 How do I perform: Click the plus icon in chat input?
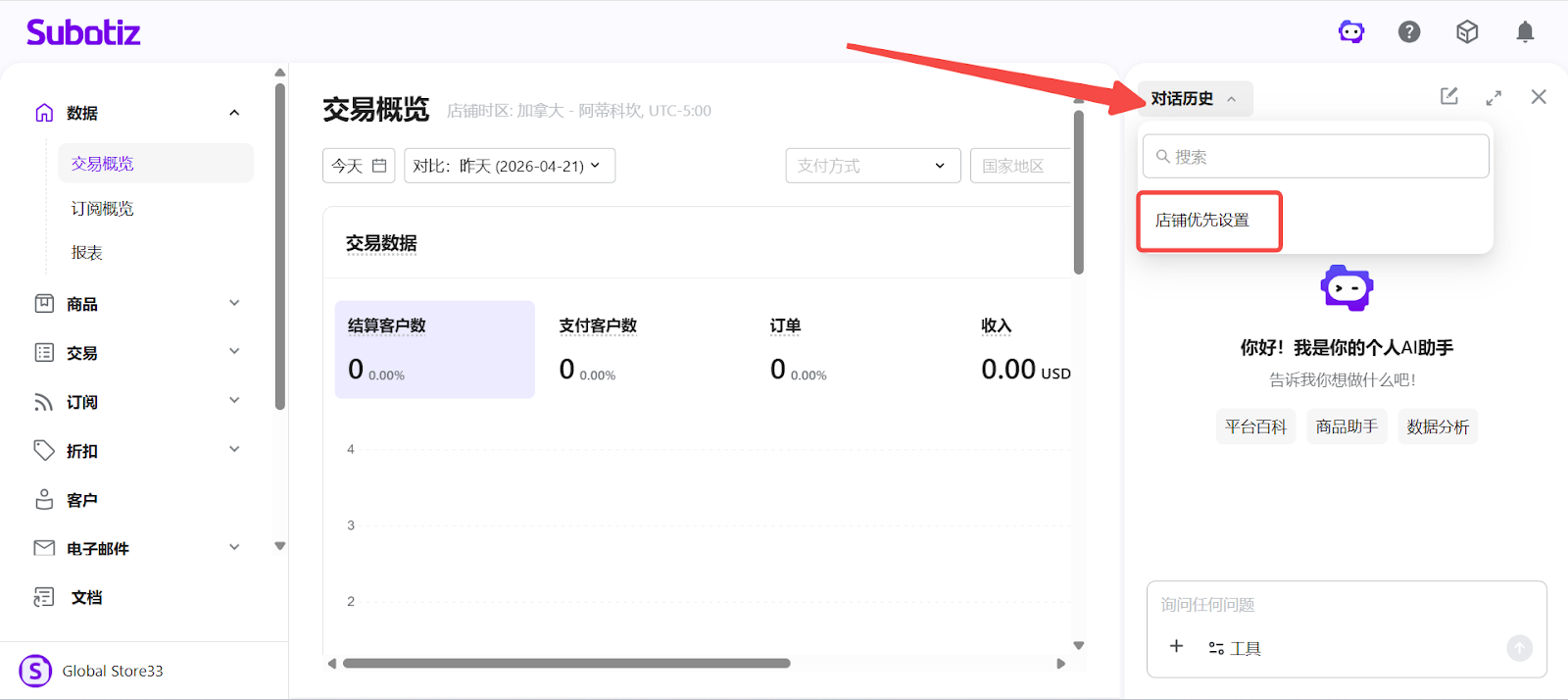coord(1177,646)
